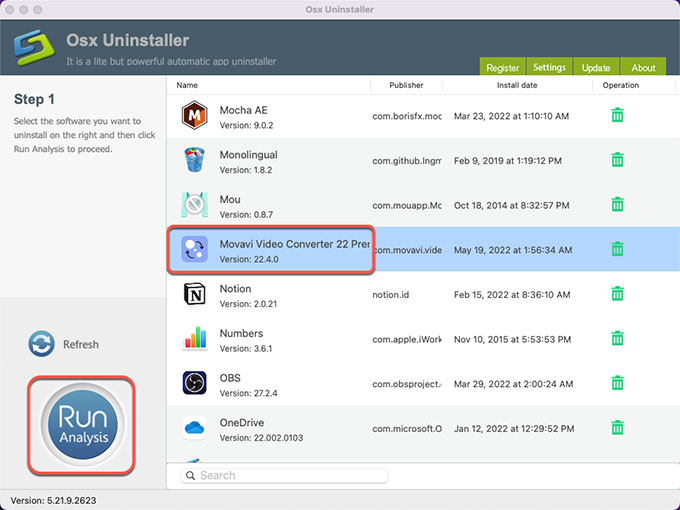
Task: Delete Notion using its trash icon
Action: [617, 294]
